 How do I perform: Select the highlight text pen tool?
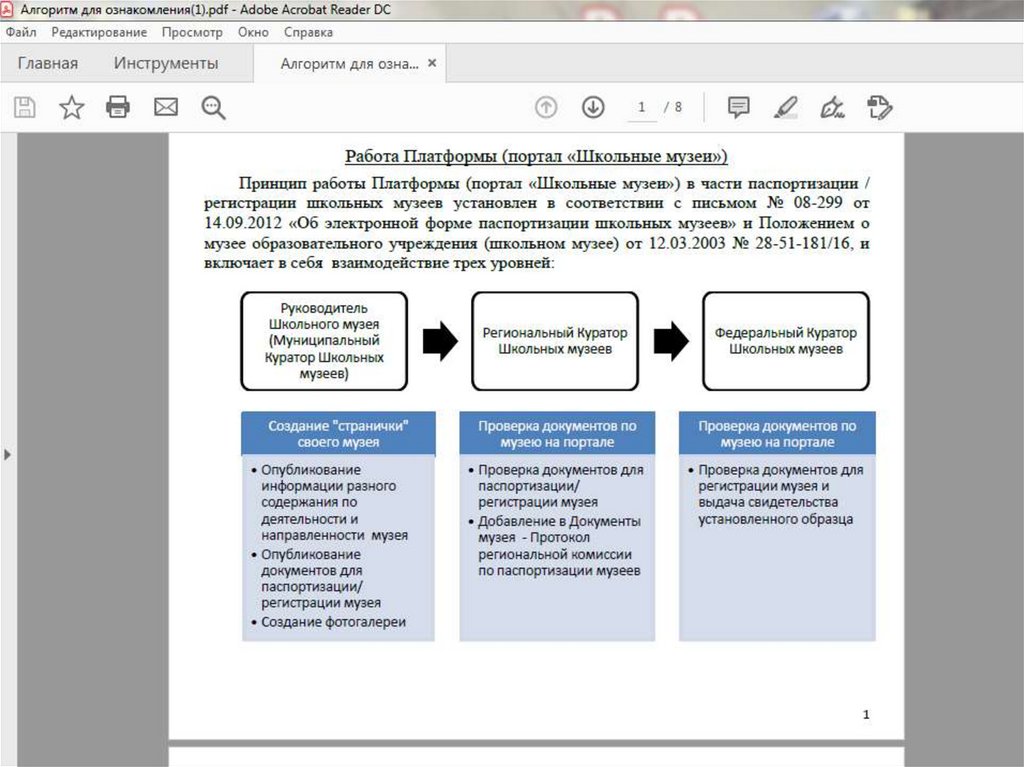[786, 107]
